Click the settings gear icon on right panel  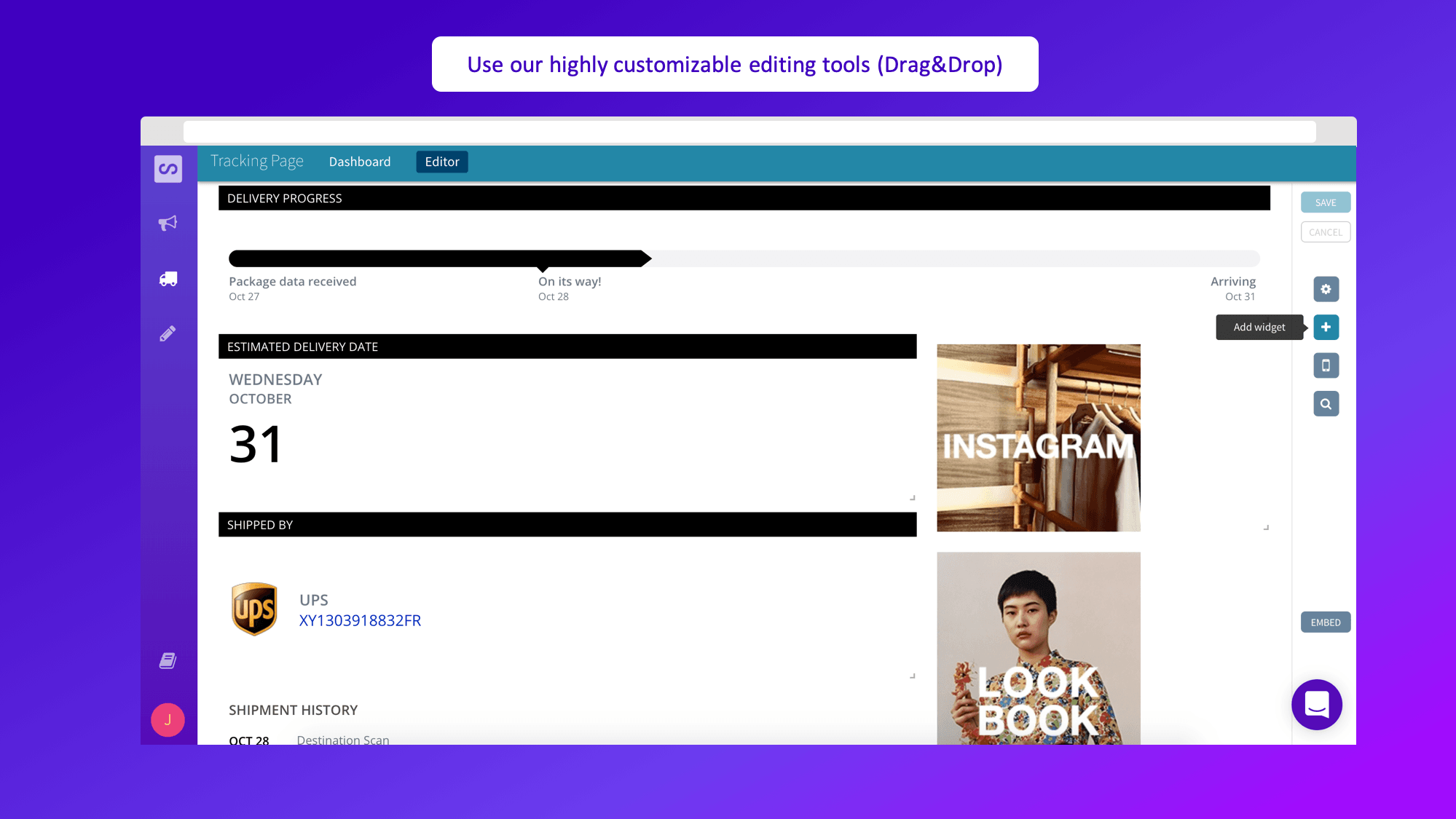pyautogui.click(x=1325, y=289)
